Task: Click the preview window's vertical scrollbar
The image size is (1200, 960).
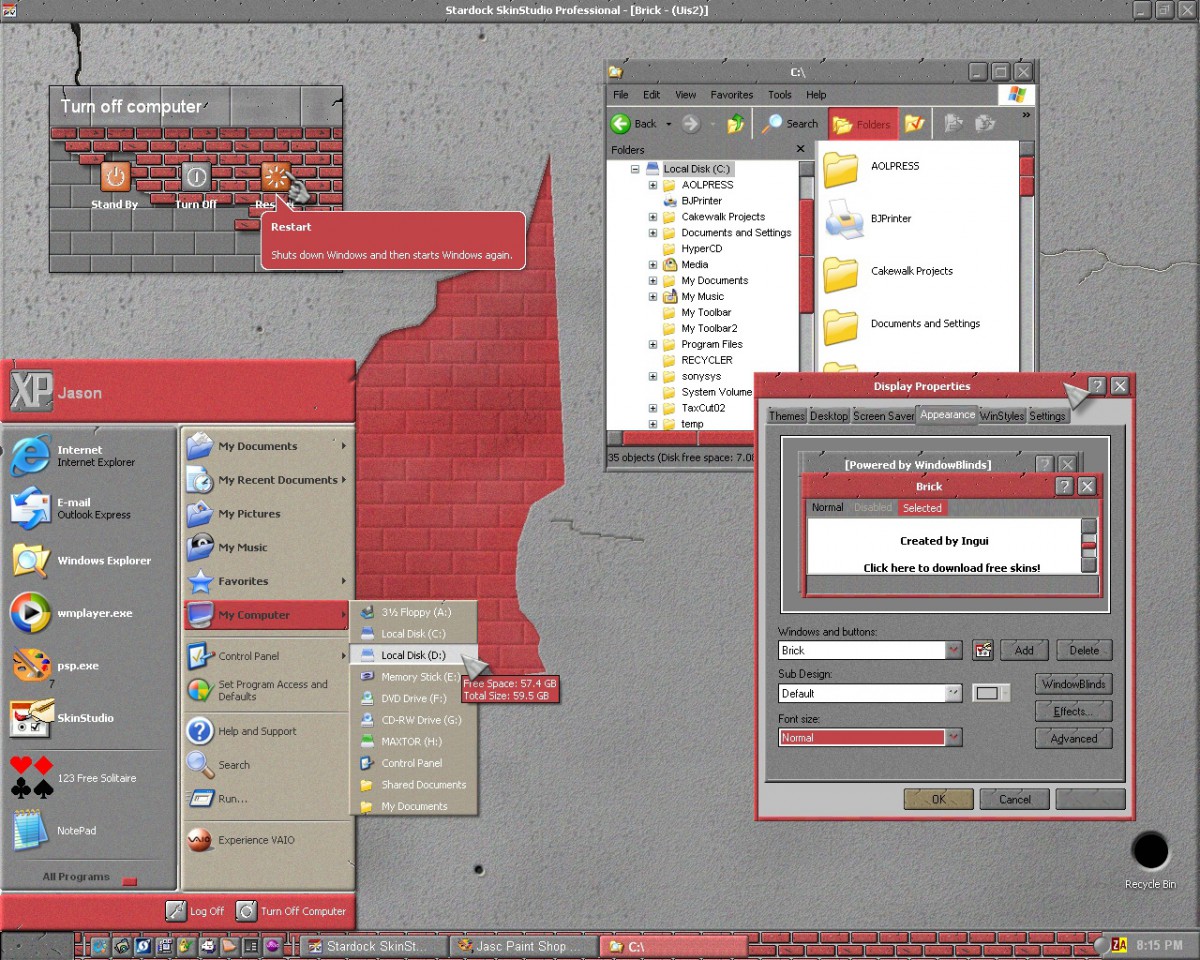Action: point(1089,546)
